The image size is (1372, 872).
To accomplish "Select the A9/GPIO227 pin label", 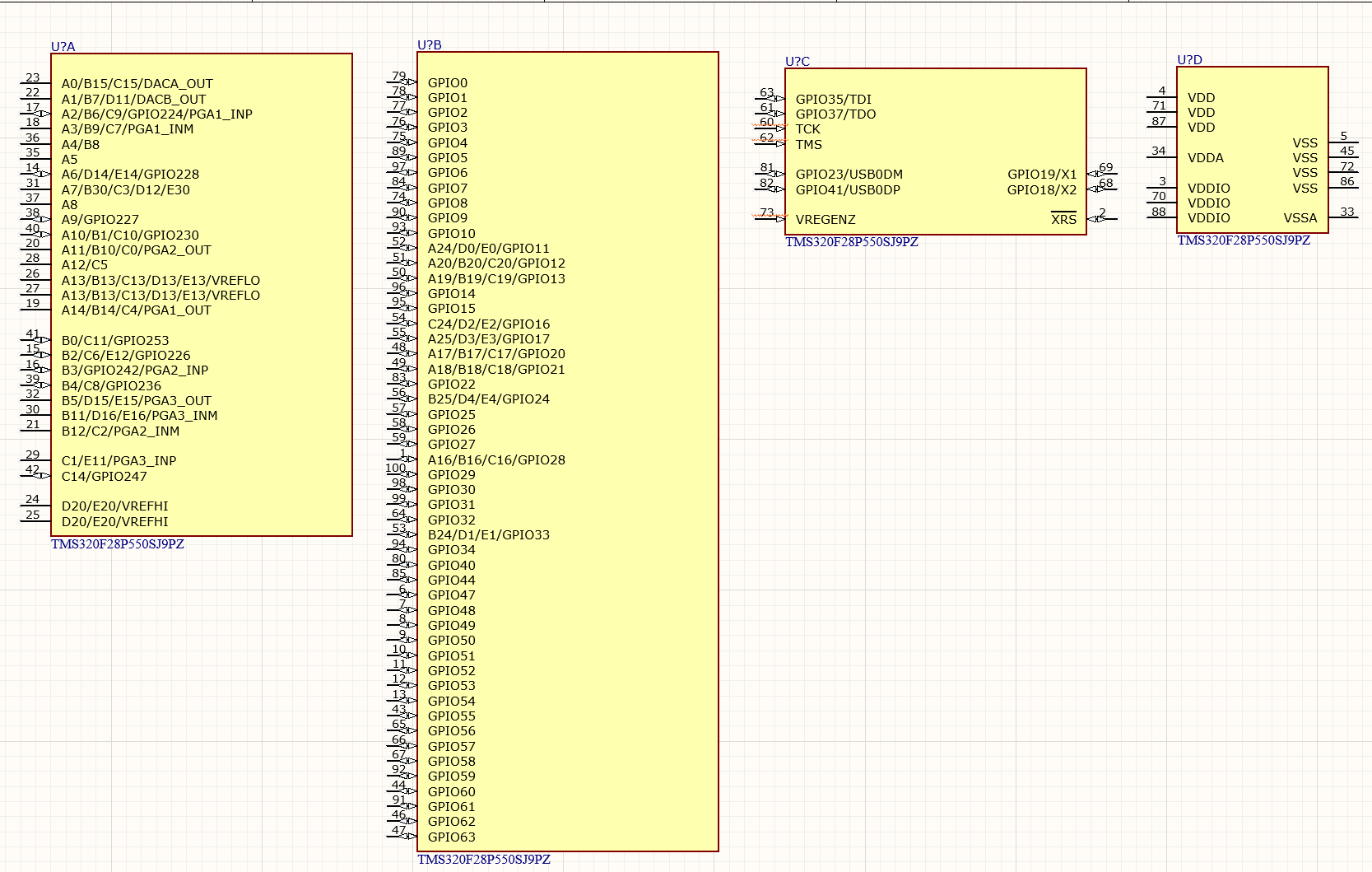I will coord(100,220).
